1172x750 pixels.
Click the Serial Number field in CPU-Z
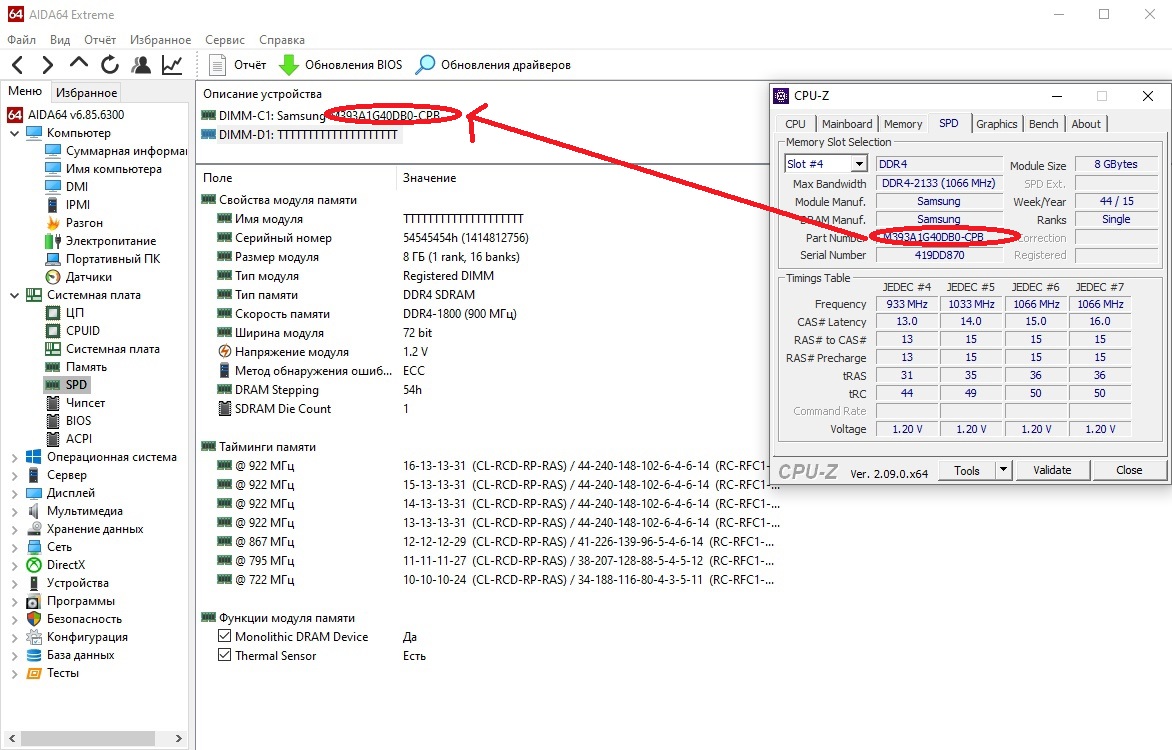[939, 255]
